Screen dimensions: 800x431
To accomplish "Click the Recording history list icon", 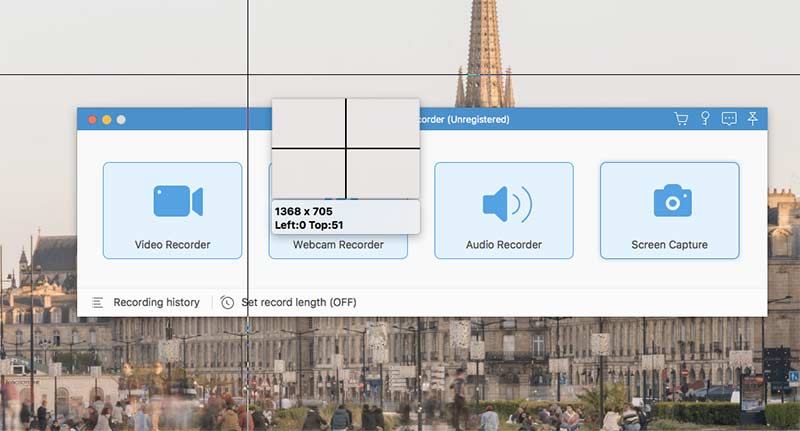I will pos(98,302).
